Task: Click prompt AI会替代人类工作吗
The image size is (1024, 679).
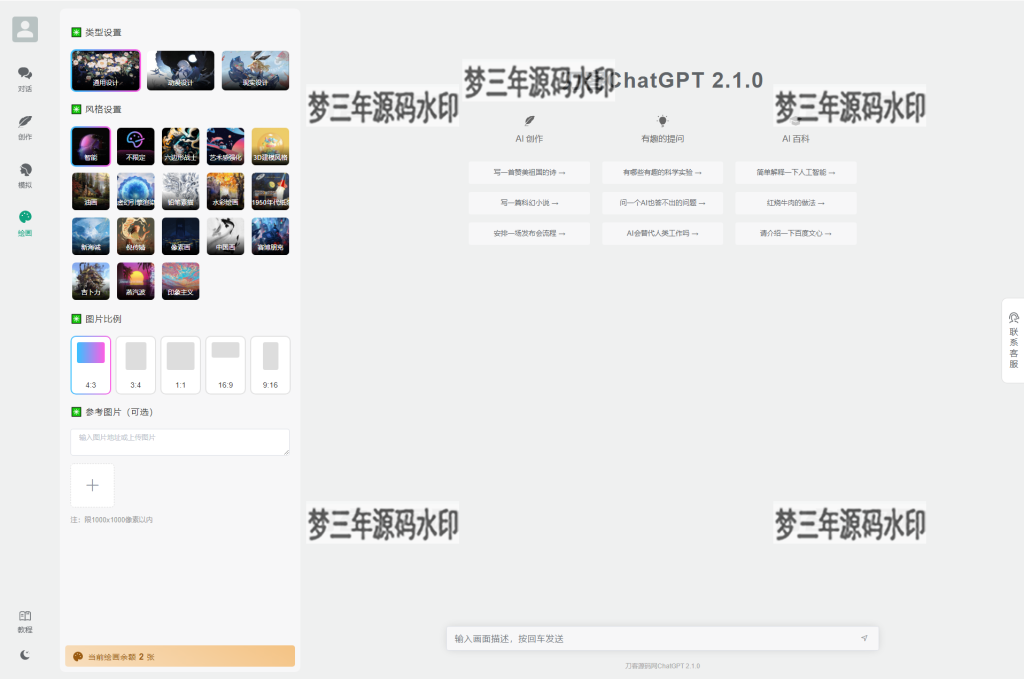Action: [662, 233]
